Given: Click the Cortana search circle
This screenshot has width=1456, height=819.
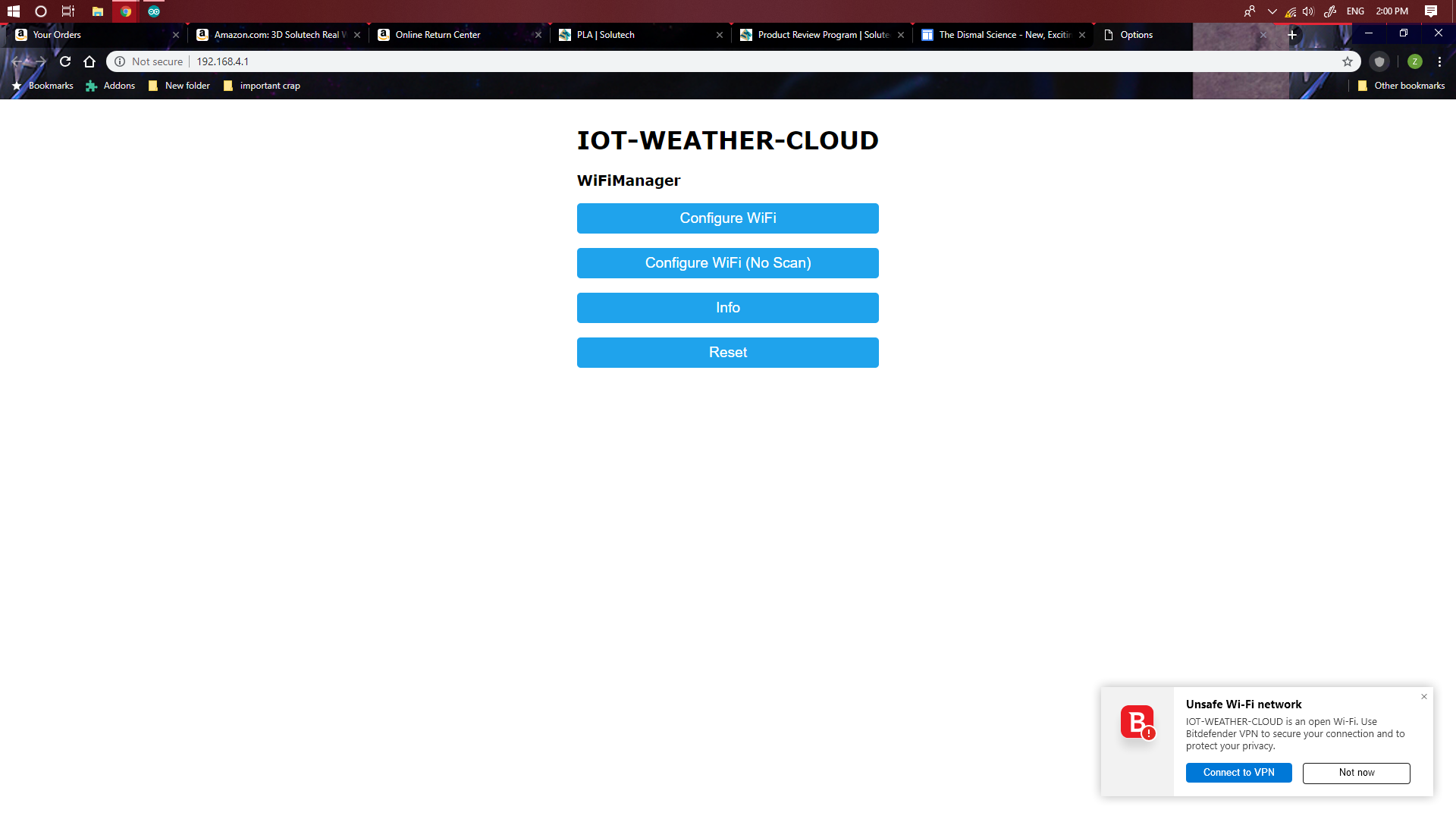Looking at the screenshot, I should click(x=41, y=11).
